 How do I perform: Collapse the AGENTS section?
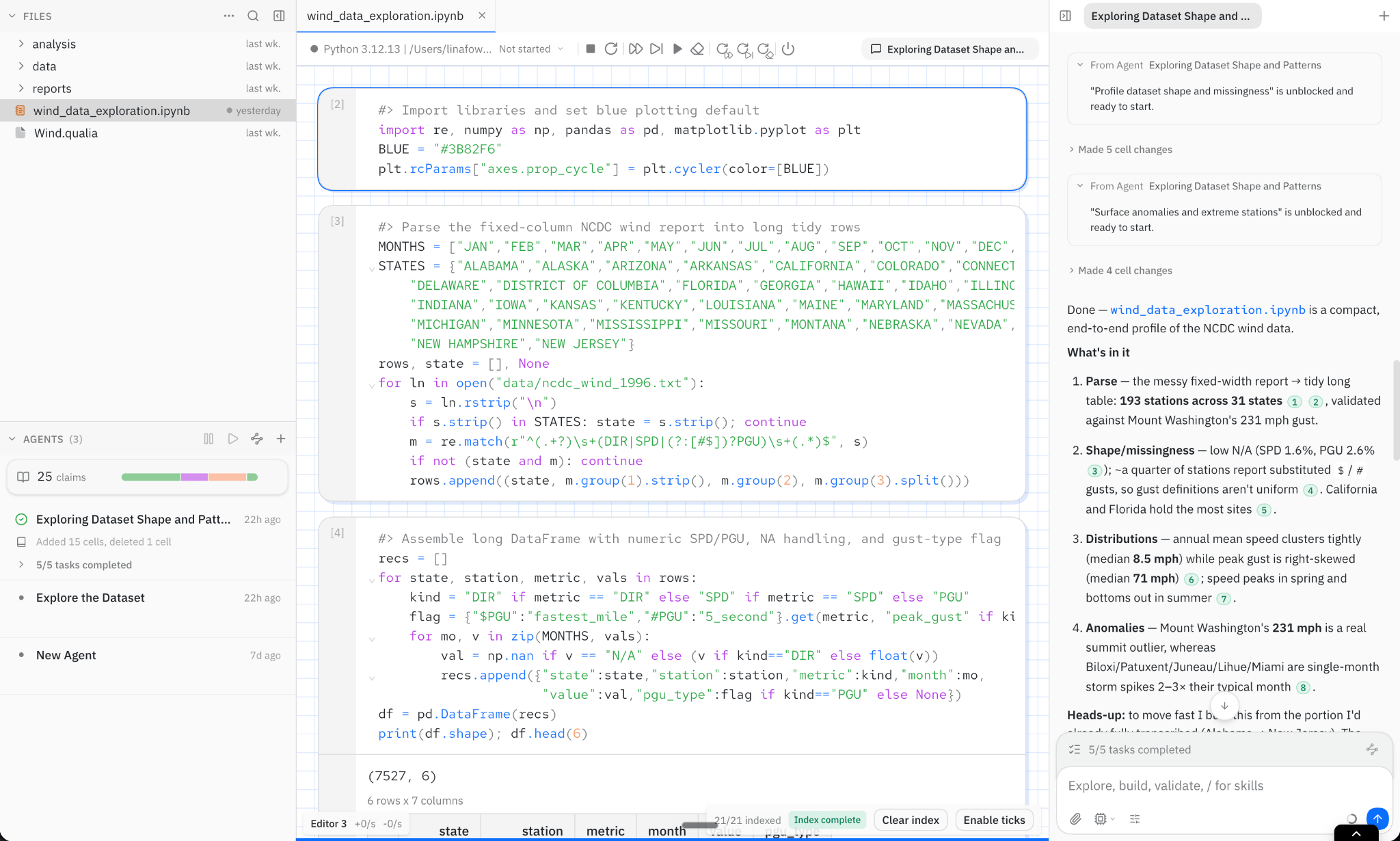12,439
